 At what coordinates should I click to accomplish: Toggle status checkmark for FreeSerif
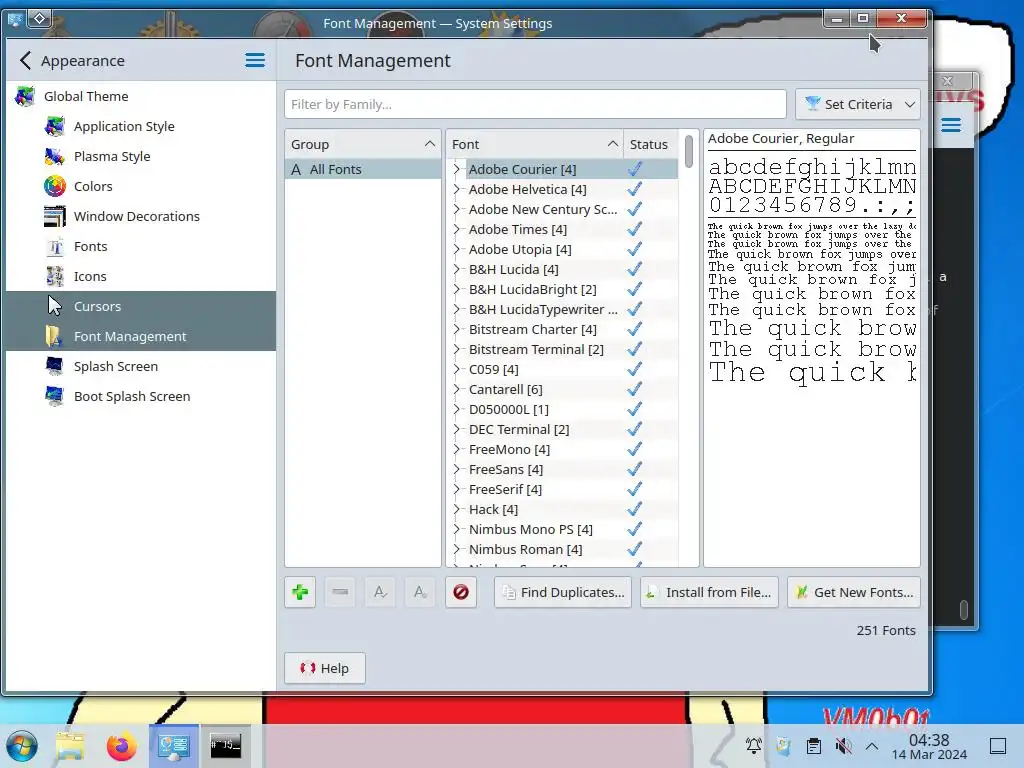pos(634,489)
